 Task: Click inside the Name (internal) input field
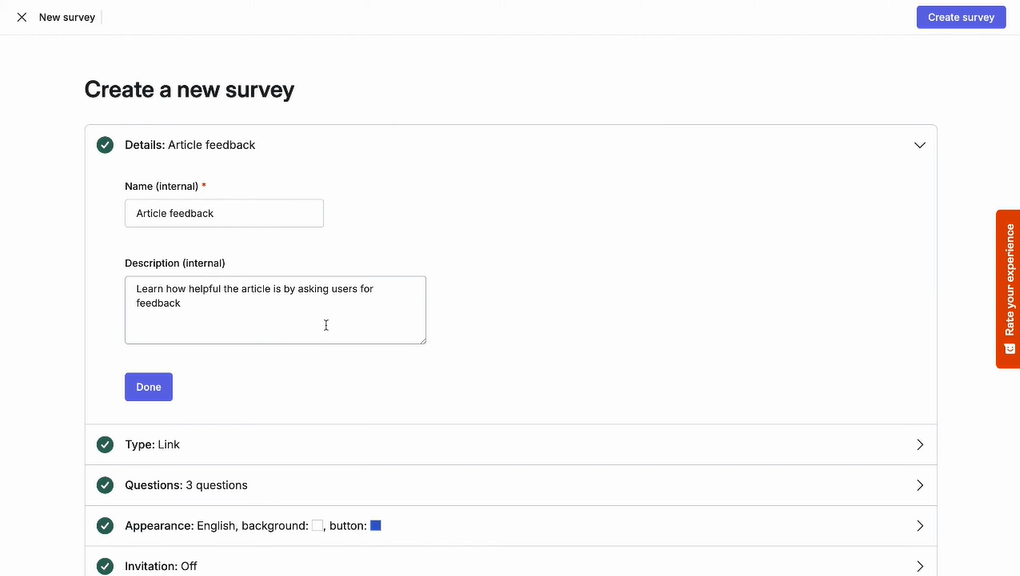click(x=223, y=212)
